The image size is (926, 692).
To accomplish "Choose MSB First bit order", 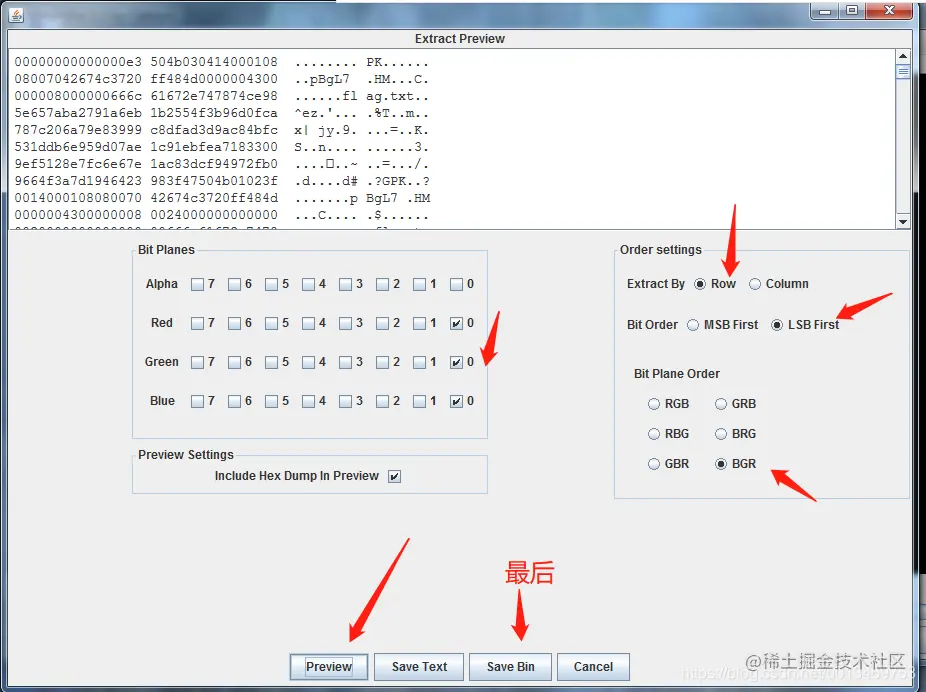I will pos(693,325).
